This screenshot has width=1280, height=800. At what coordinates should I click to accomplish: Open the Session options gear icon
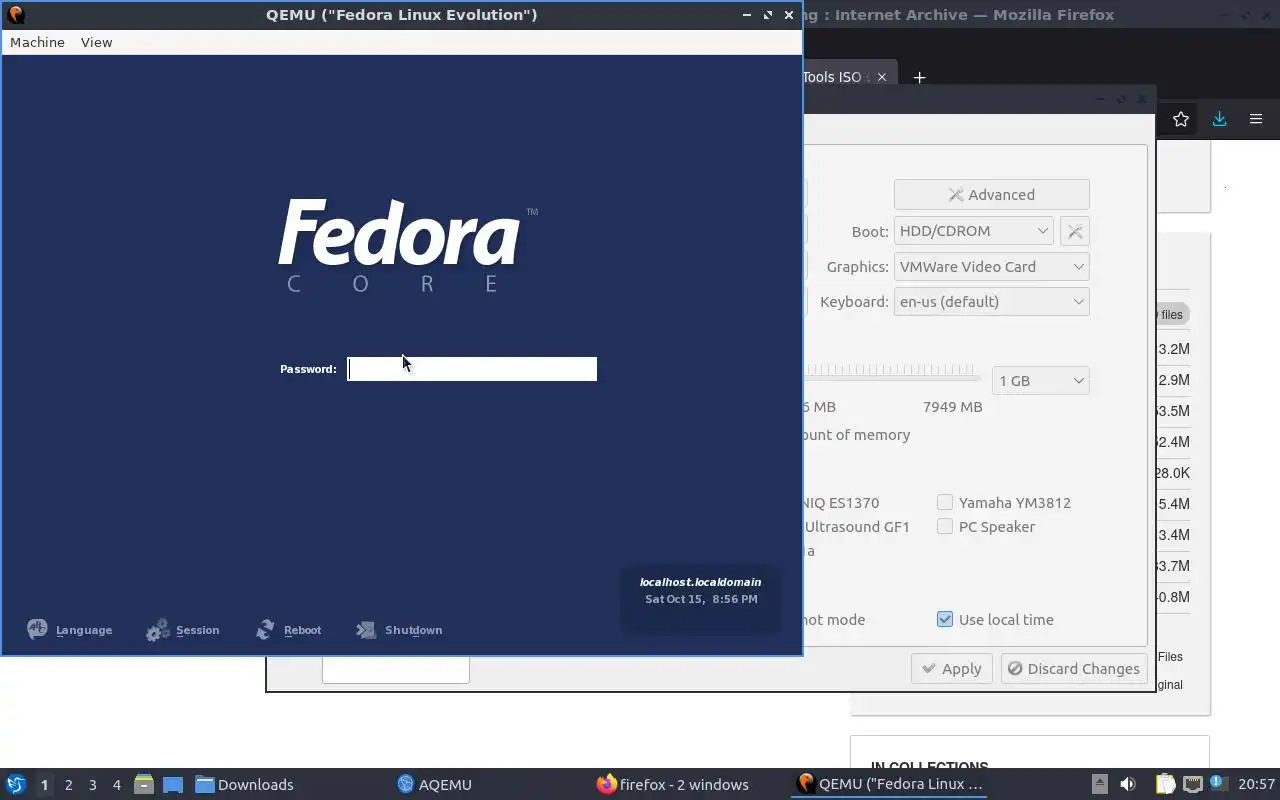click(157, 630)
